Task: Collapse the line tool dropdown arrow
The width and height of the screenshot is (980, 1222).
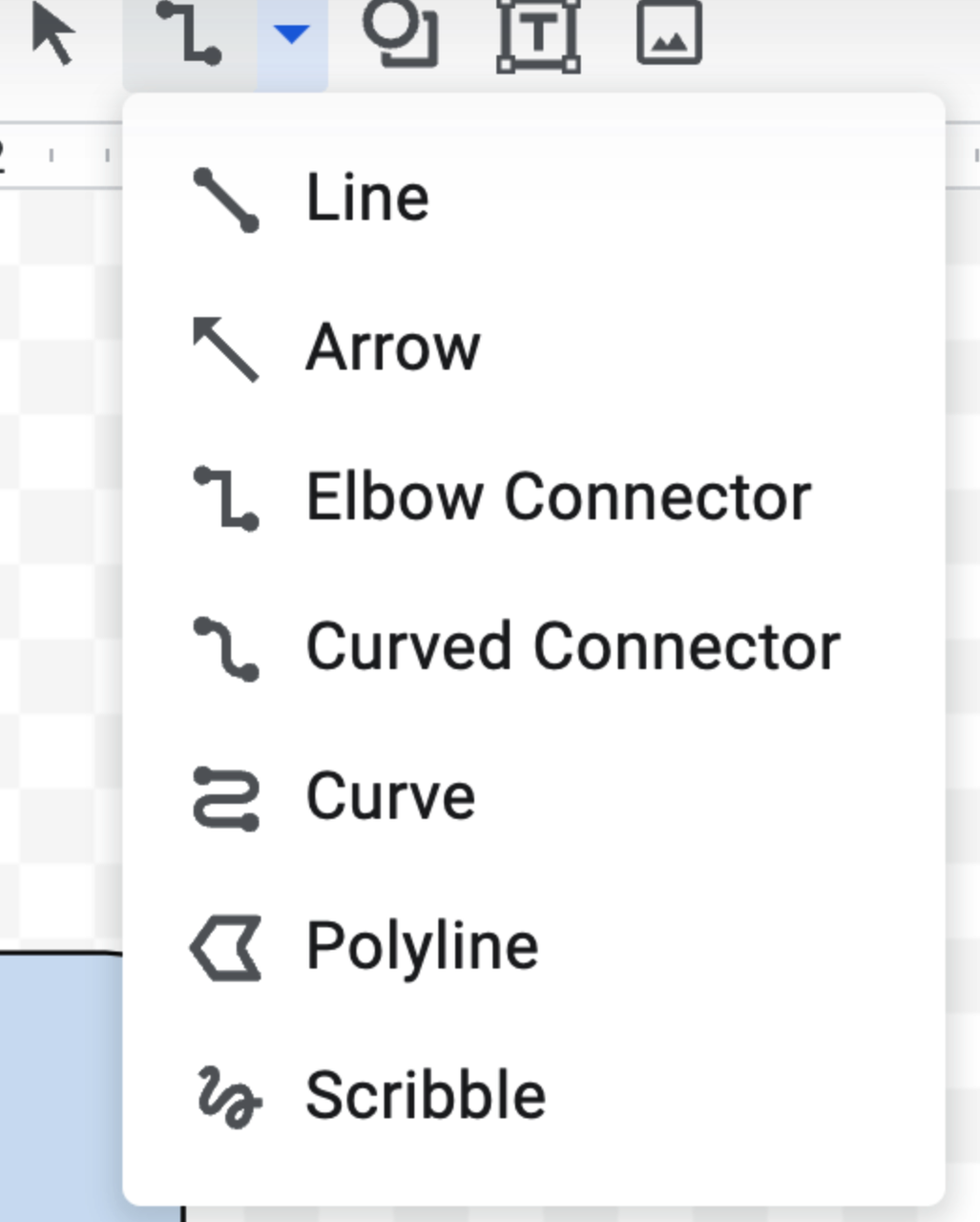Action: [x=291, y=35]
